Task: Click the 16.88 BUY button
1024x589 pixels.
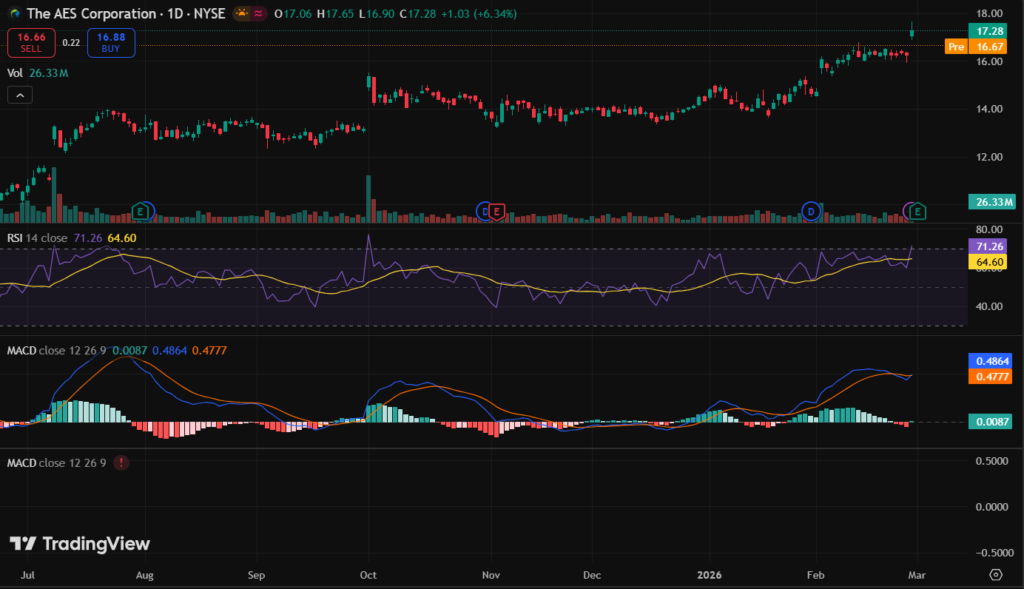Action: tap(110, 42)
